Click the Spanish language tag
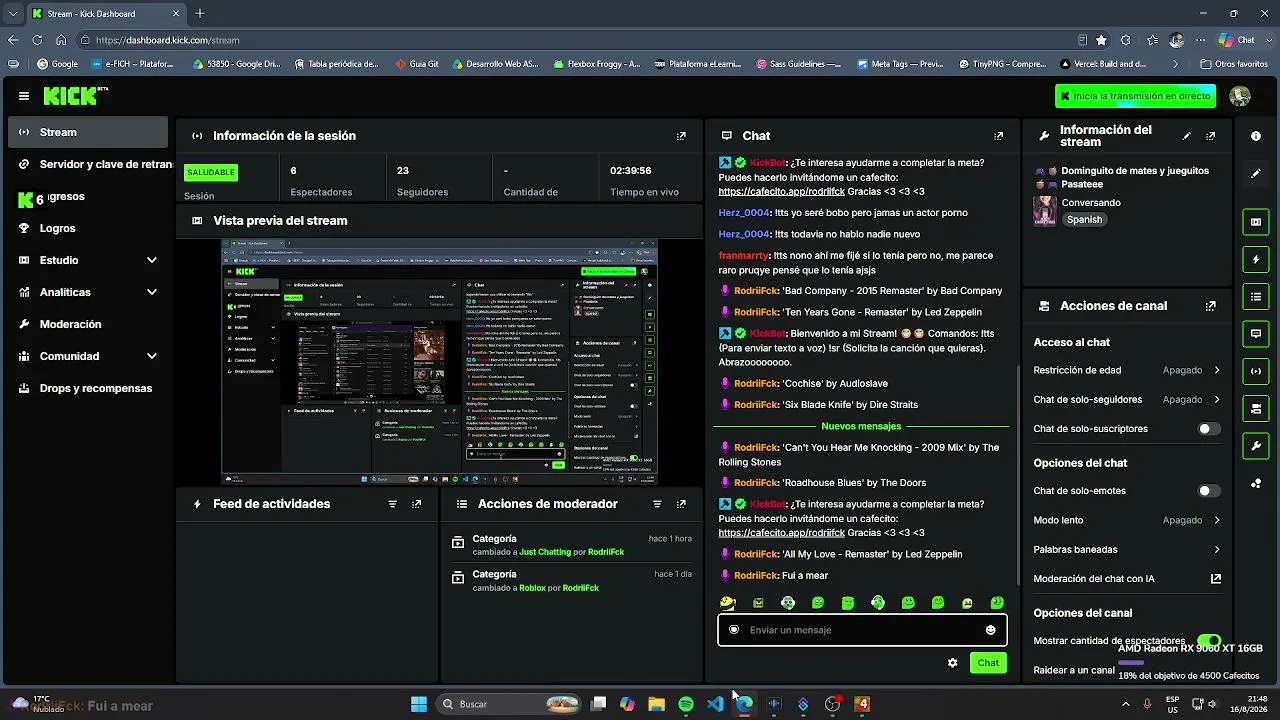 point(1084,219)
